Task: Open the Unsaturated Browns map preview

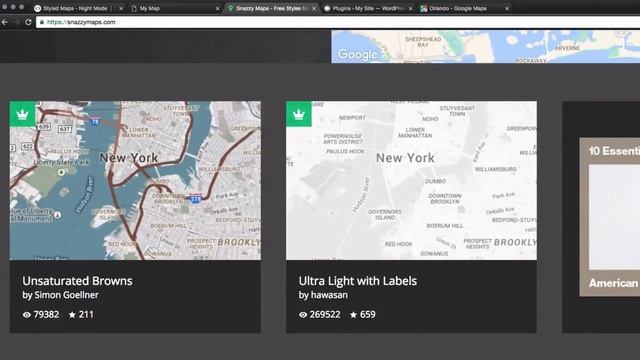Action: tap(135, 180)
